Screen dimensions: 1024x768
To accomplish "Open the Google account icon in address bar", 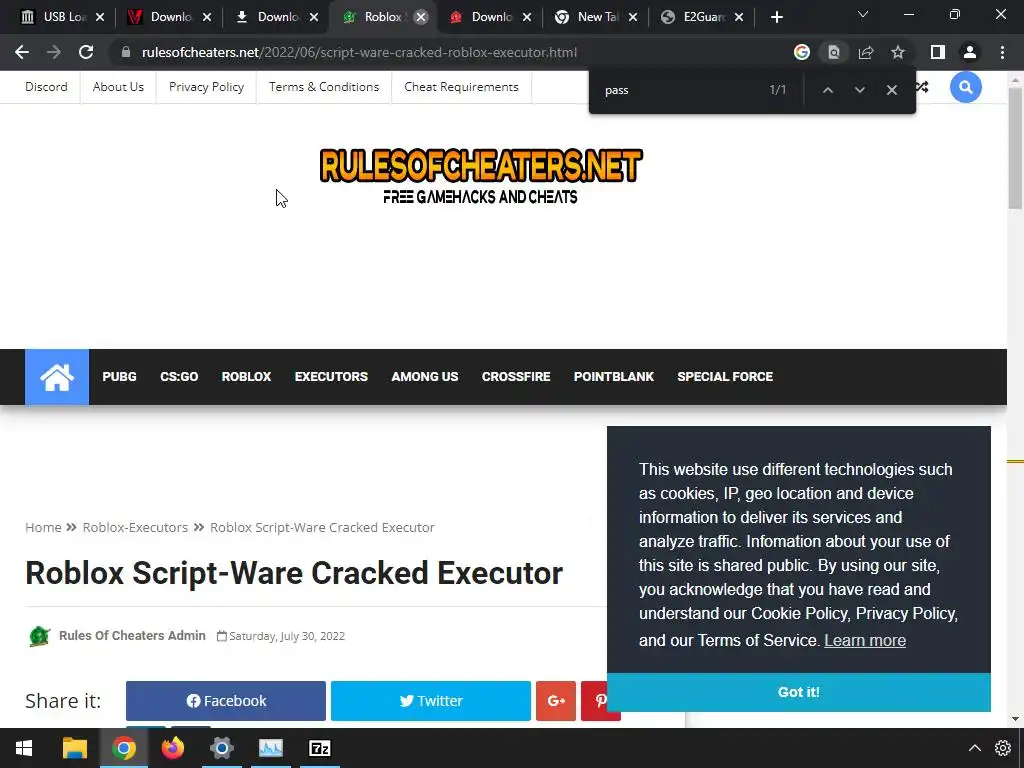I will pos(801,52).
